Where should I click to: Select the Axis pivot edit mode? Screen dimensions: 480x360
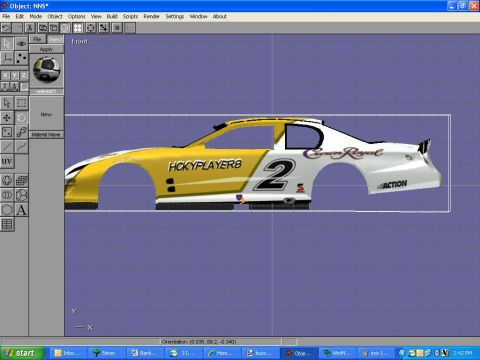[x=7, y=58]
